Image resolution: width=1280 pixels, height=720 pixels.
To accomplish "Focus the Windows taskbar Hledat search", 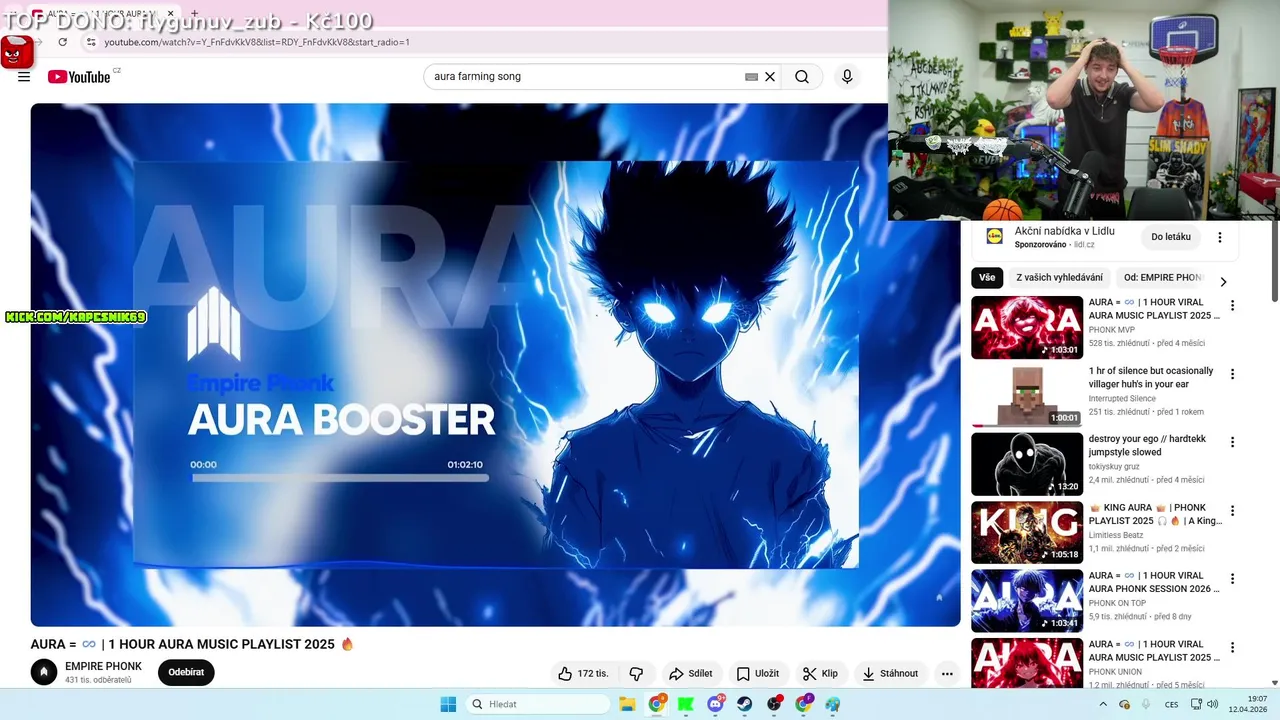I will [538, 704].
